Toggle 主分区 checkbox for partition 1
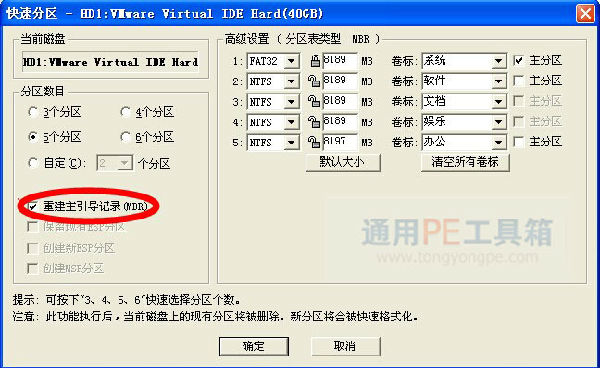 click(518, 60)
